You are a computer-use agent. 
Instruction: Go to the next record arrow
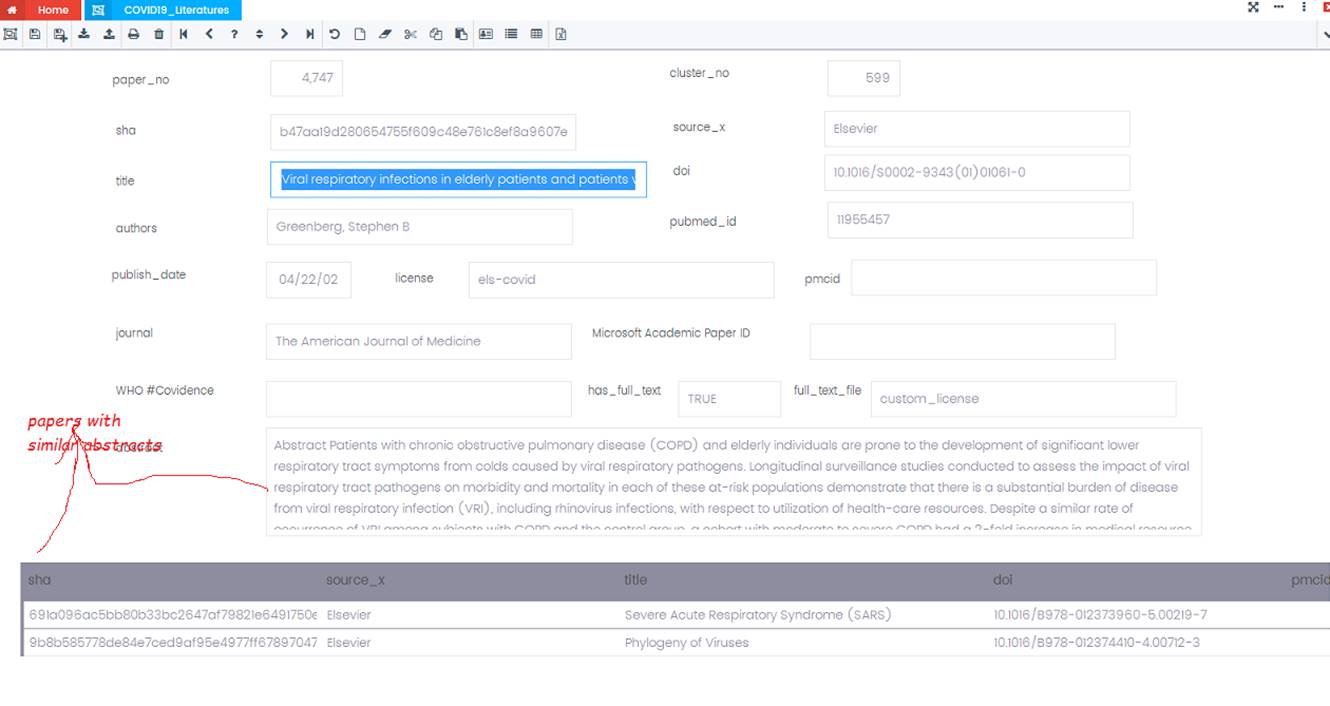pyautogui.click(x=284, y=34)
